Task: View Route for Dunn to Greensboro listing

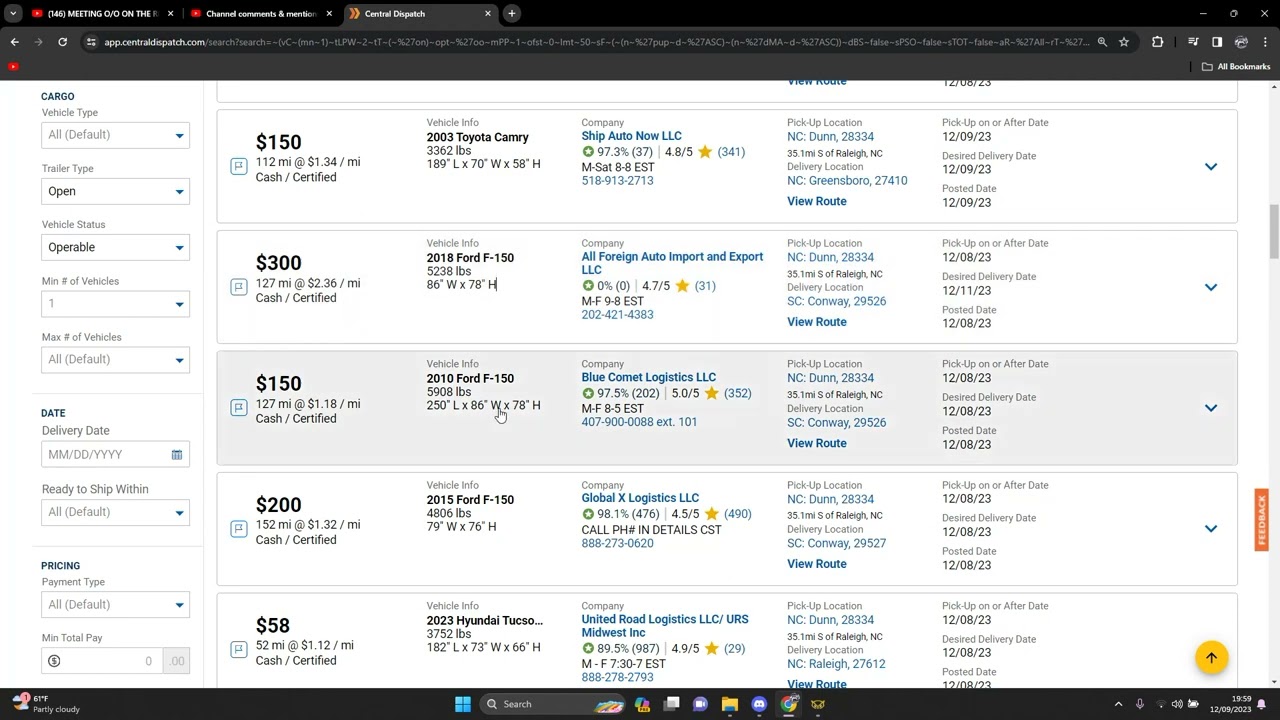Action: click(x=816, y=201)
